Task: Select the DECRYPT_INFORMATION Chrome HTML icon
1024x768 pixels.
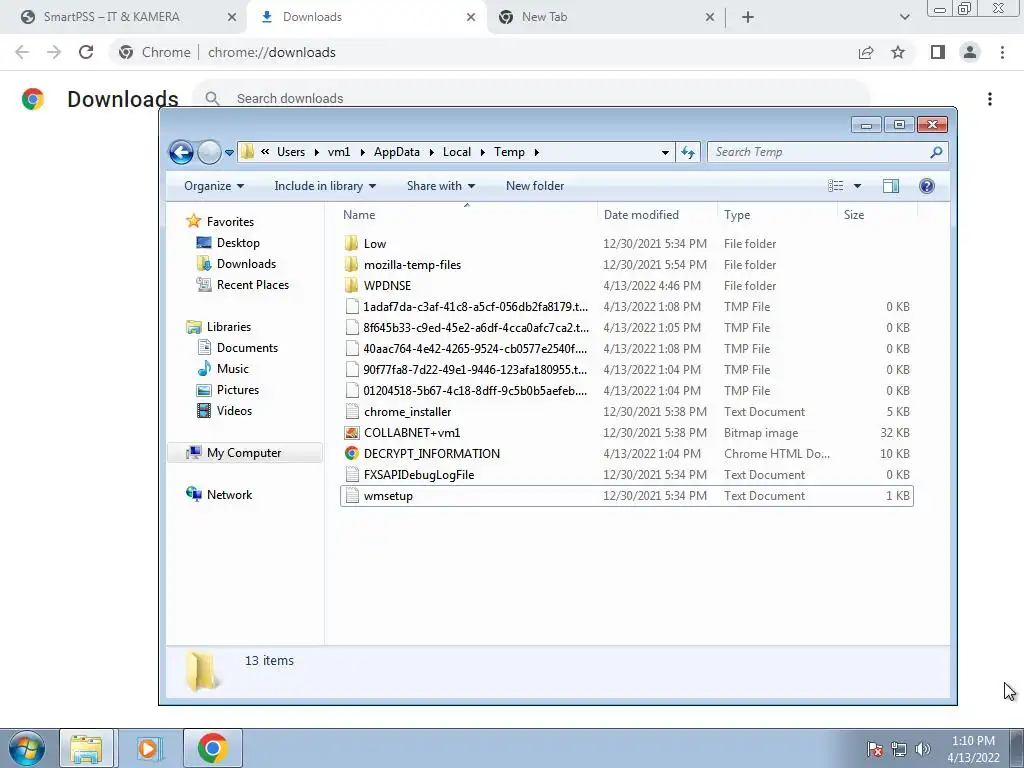Action: (x=352, y=453)
